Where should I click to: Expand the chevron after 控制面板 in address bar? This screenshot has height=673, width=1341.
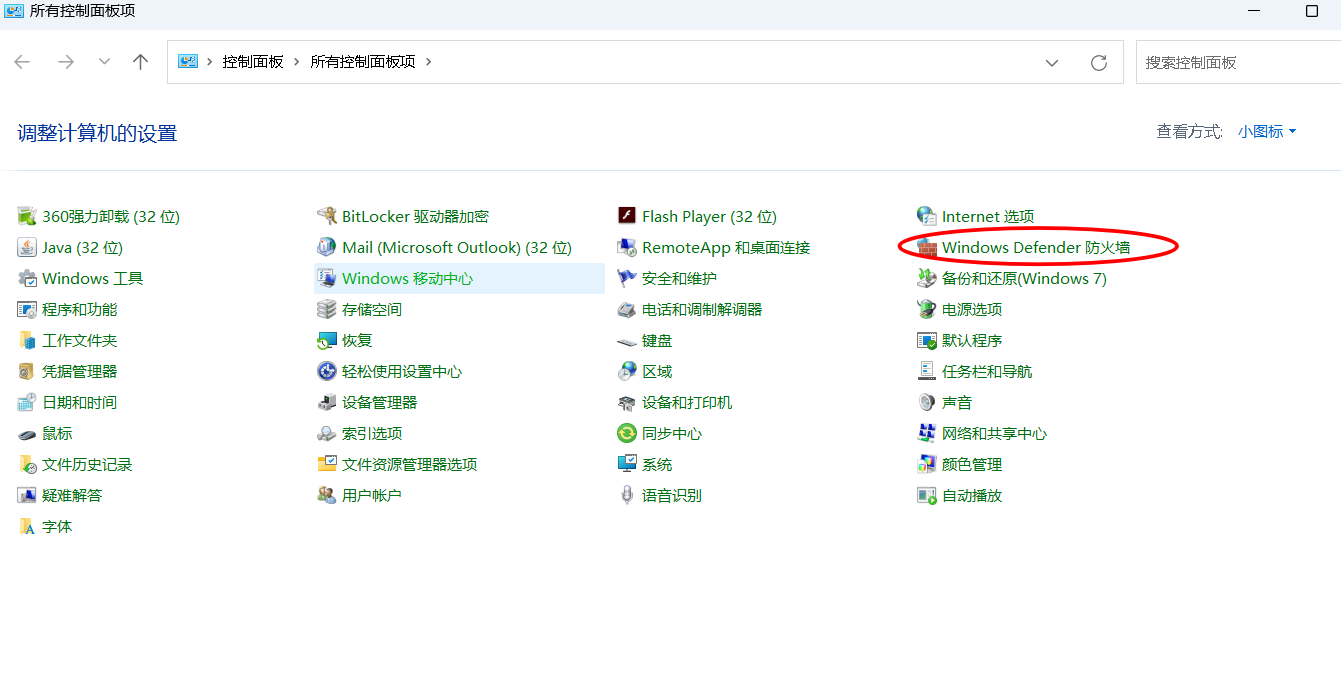(x=295, y=62)
